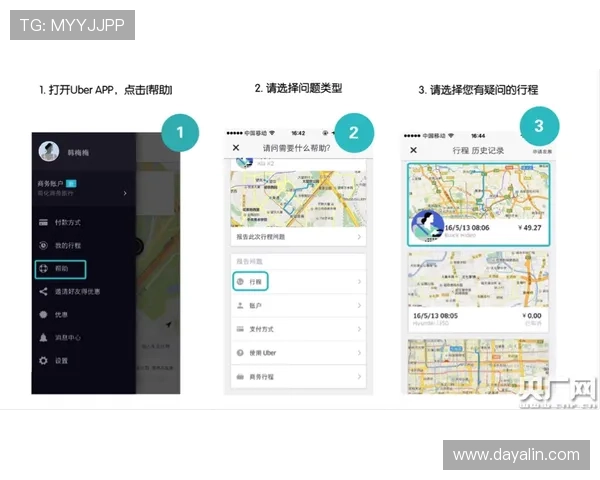Screen dimensions: 600x480
Task: Click the link in the trip history header's right corner
Action: click(x=542, y=151)
